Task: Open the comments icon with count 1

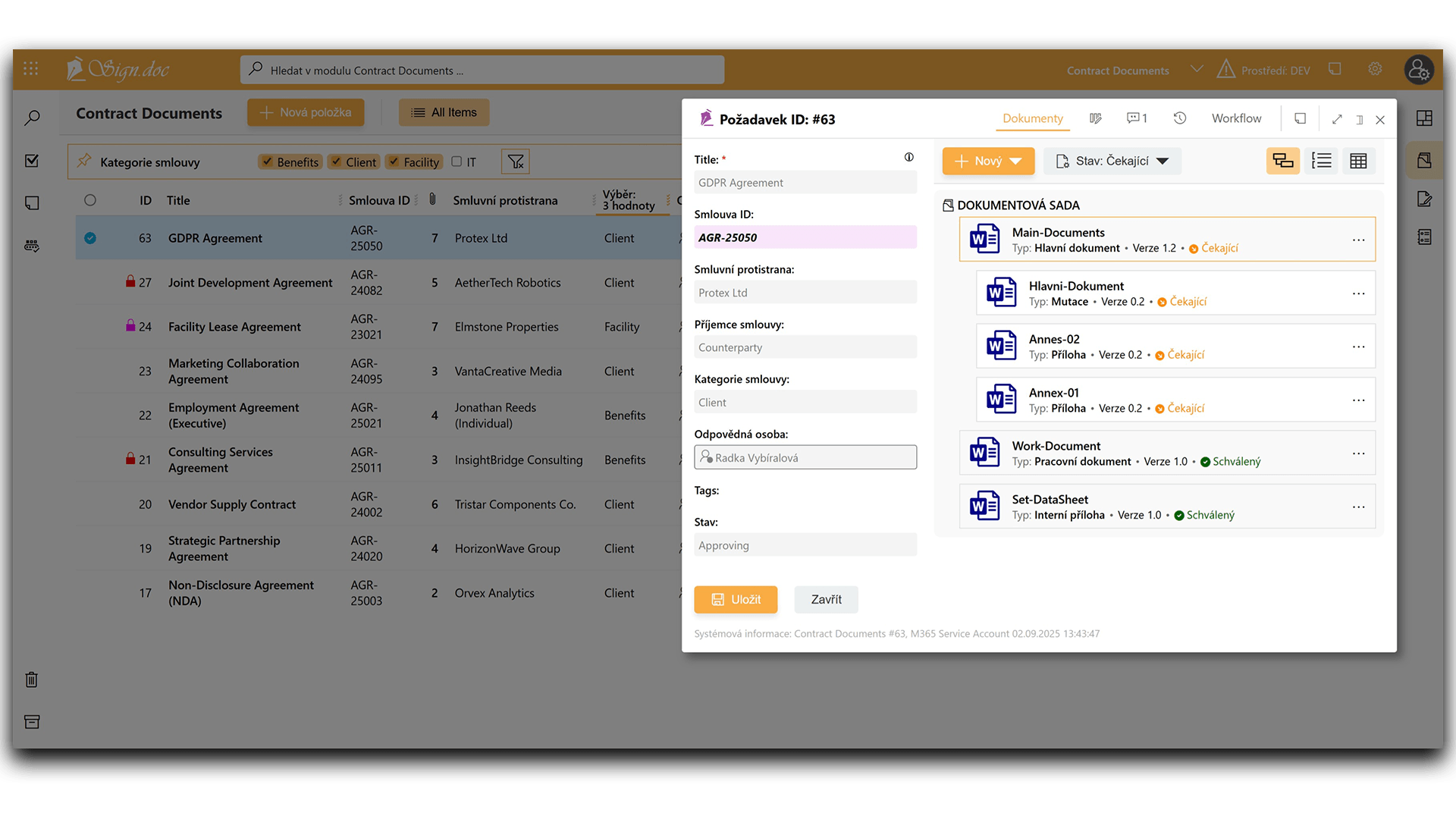Action: point(1137,118)
